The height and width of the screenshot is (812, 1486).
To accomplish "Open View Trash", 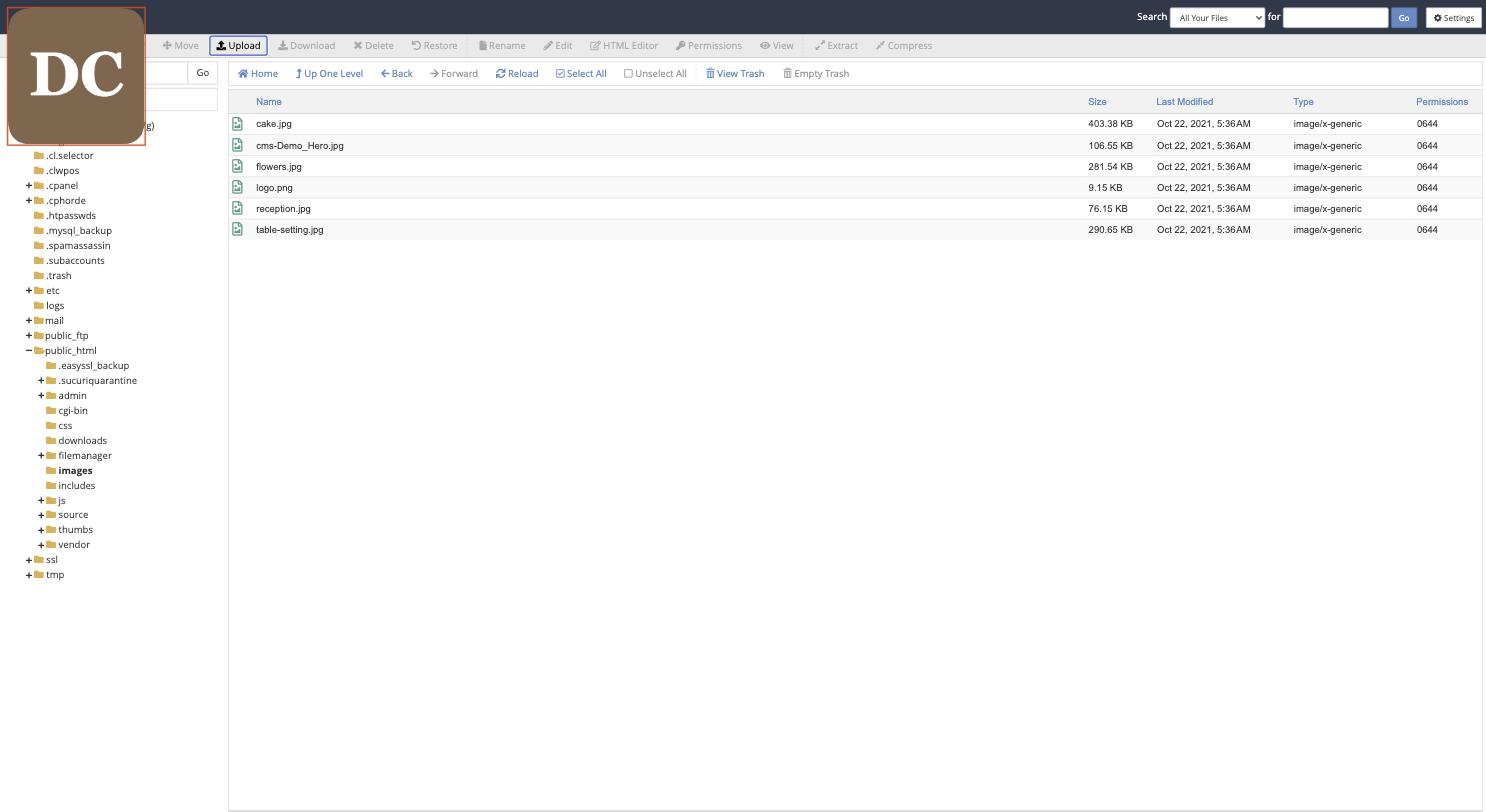I will (735, 73).
